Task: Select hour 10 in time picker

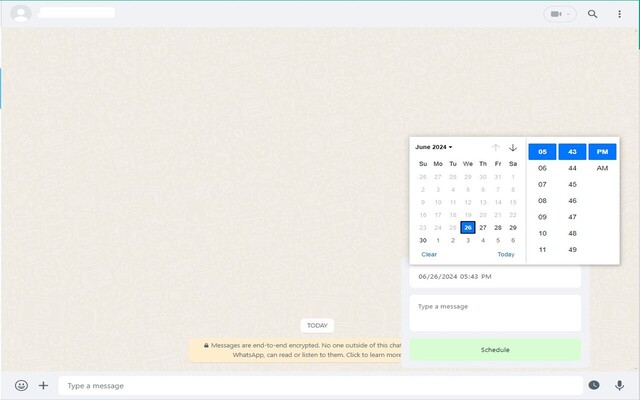Action: 542,233
